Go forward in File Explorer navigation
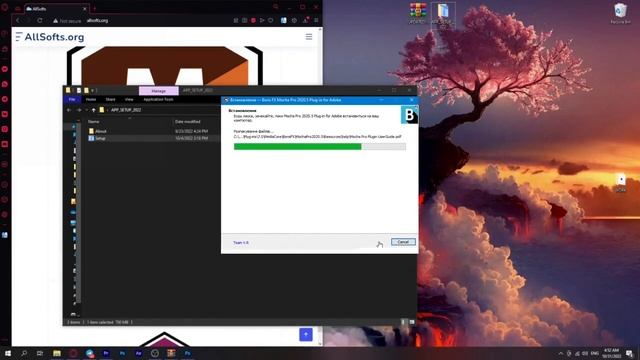Viewport: 640px width, 360px height. point(79,110)
